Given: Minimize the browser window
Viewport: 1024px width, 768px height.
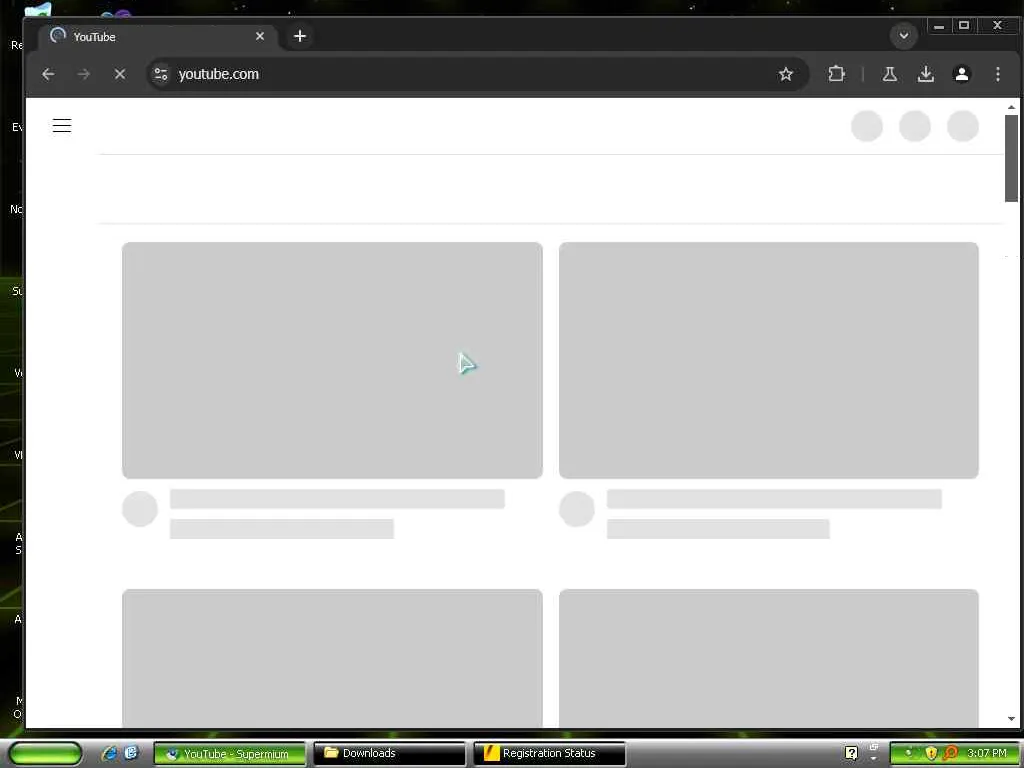Looking at the screenshot, I should click(x=939, y=26).
